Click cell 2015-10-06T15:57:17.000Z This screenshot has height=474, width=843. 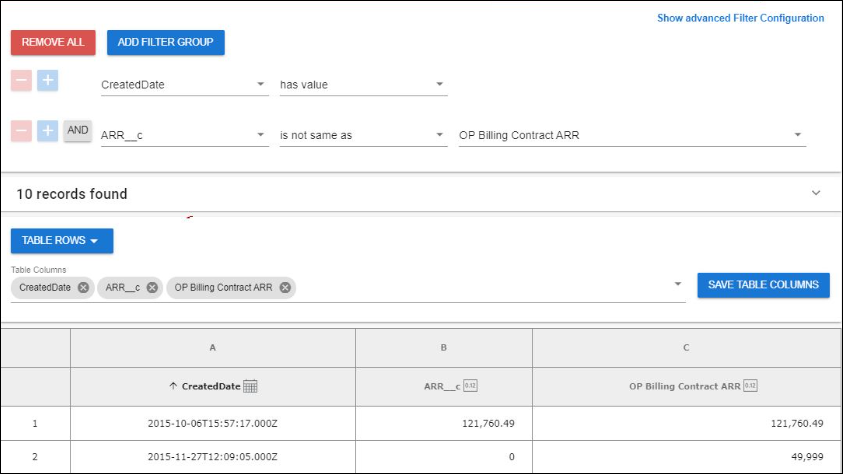(x=213, y=423)
